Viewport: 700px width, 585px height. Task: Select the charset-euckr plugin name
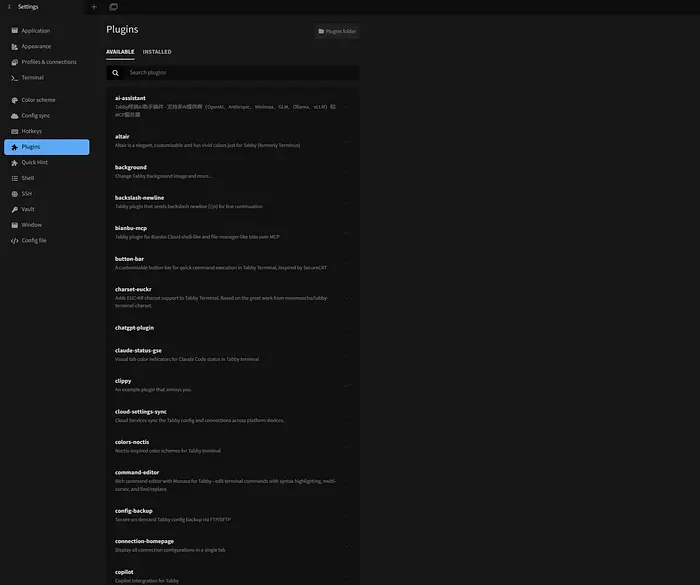133,289
